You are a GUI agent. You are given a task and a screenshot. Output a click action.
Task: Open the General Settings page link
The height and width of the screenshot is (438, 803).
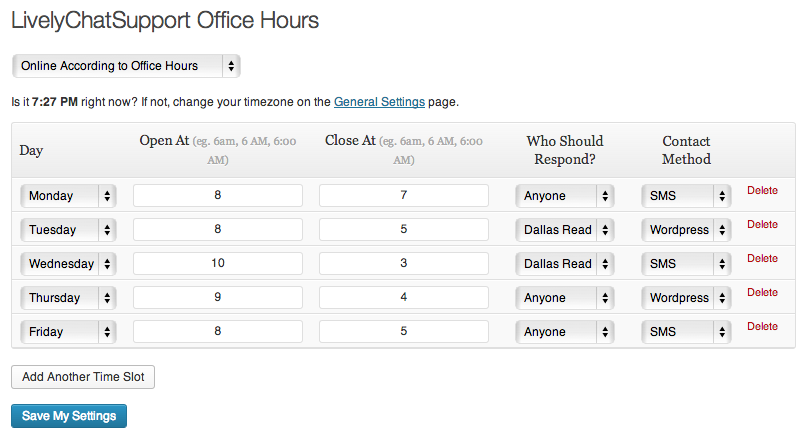pos(379,102)
